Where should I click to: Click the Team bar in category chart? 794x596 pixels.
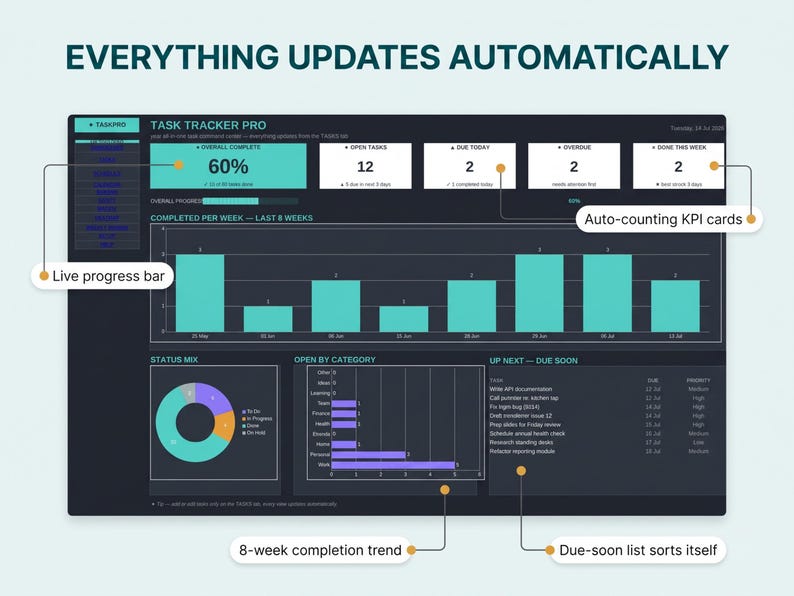(344, 404)
